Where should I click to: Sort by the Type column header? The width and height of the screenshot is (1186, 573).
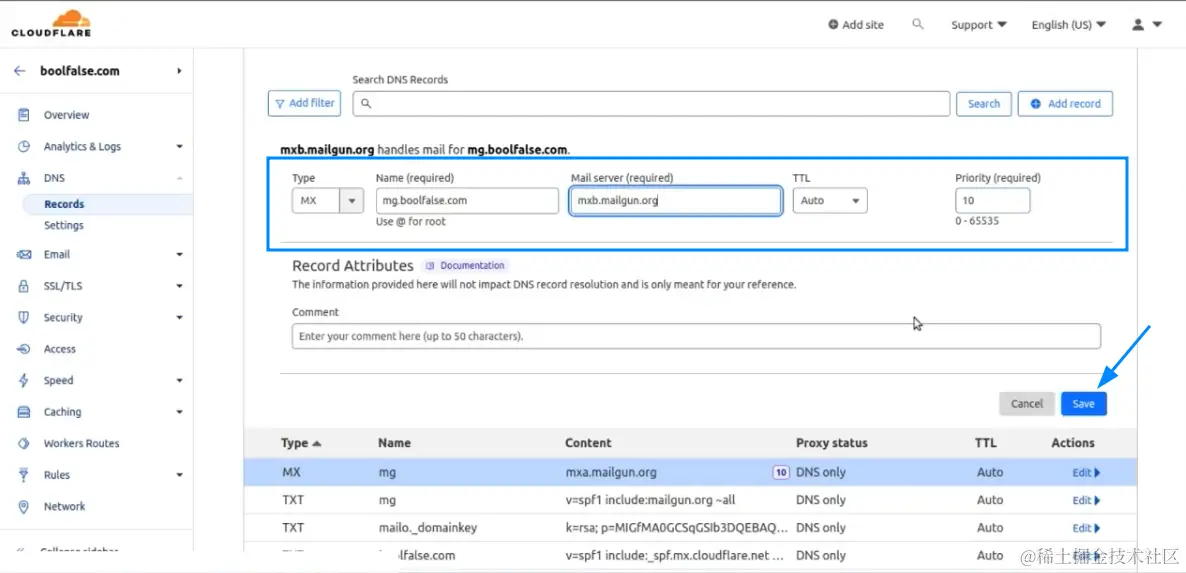[x=301, y=443]
